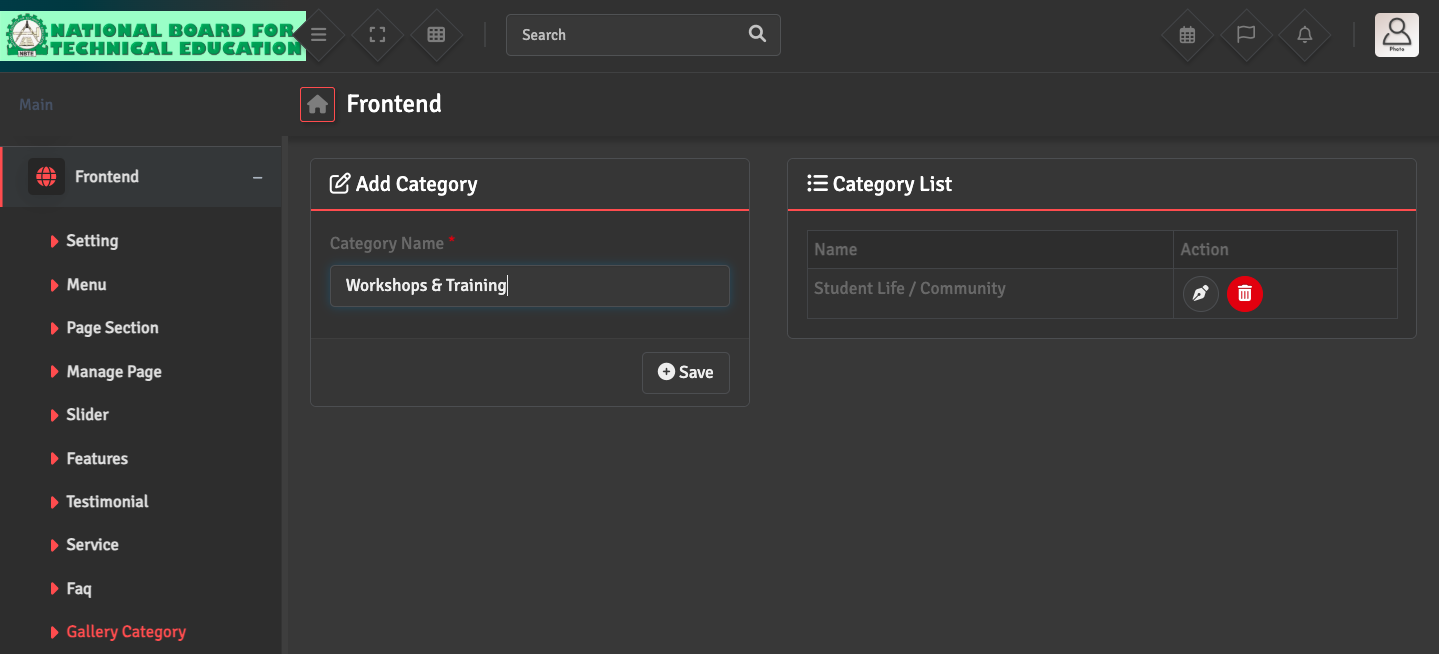This screenshot has width=1439, height=654.
Task: Open Testimonial in the sidebar menu
Action: tap(107, 502)
